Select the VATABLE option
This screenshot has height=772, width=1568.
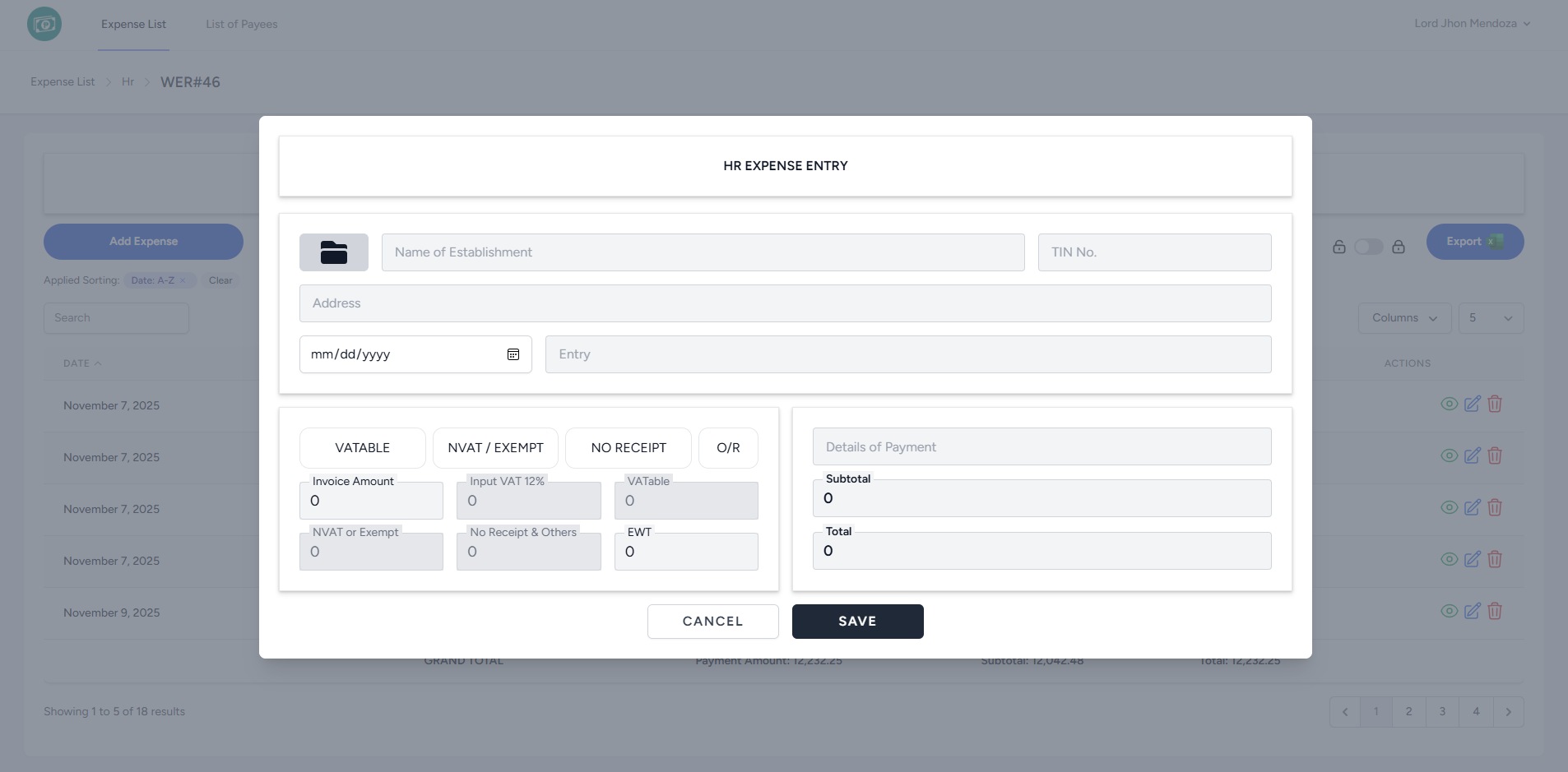(x=363, y=448)
